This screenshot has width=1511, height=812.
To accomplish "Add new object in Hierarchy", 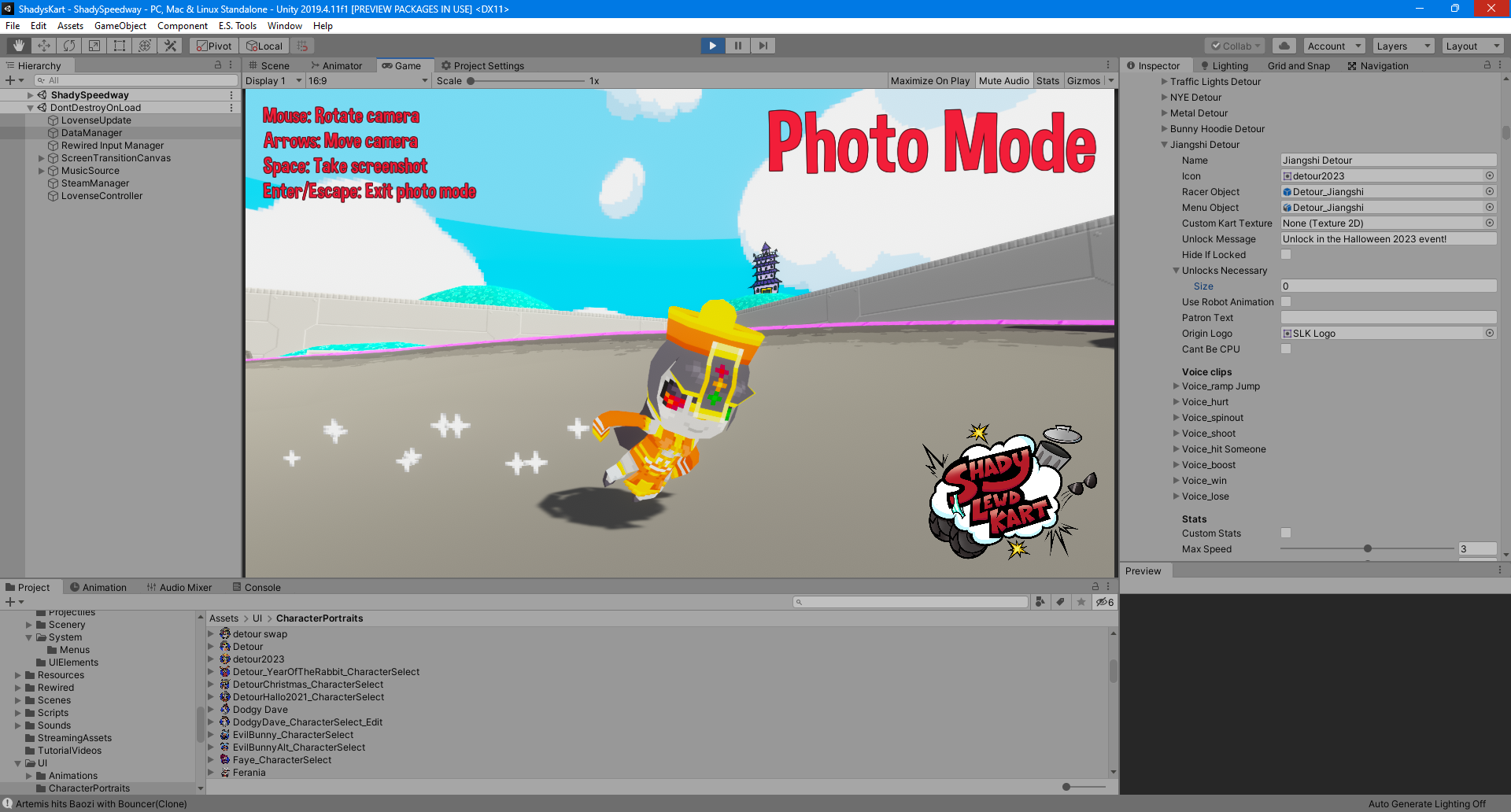I will 14,80.
